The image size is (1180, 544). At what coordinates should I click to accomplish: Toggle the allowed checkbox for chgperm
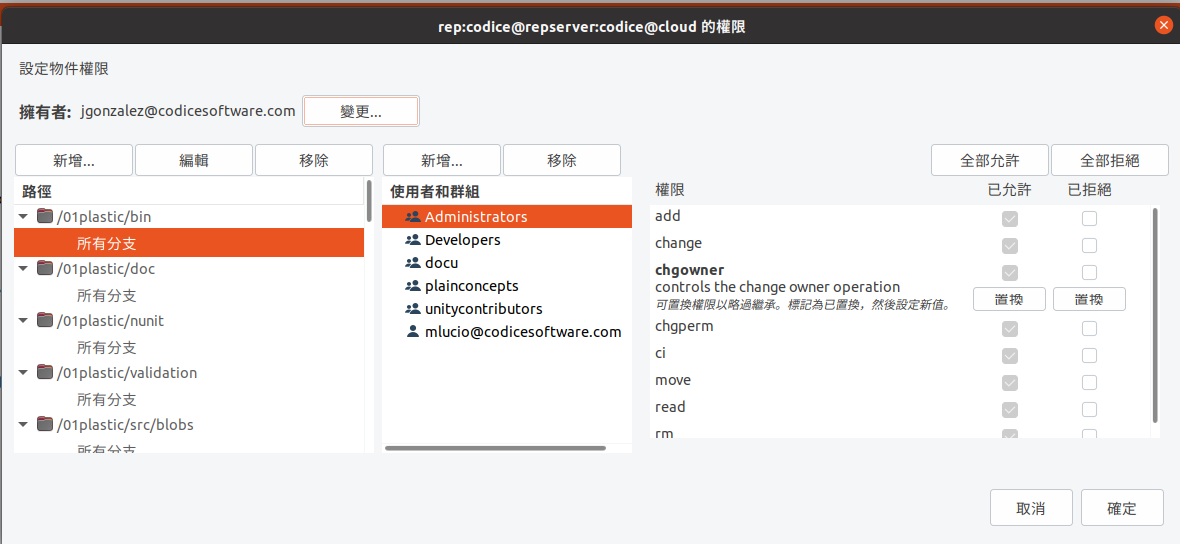click(x=1010, y=329)
